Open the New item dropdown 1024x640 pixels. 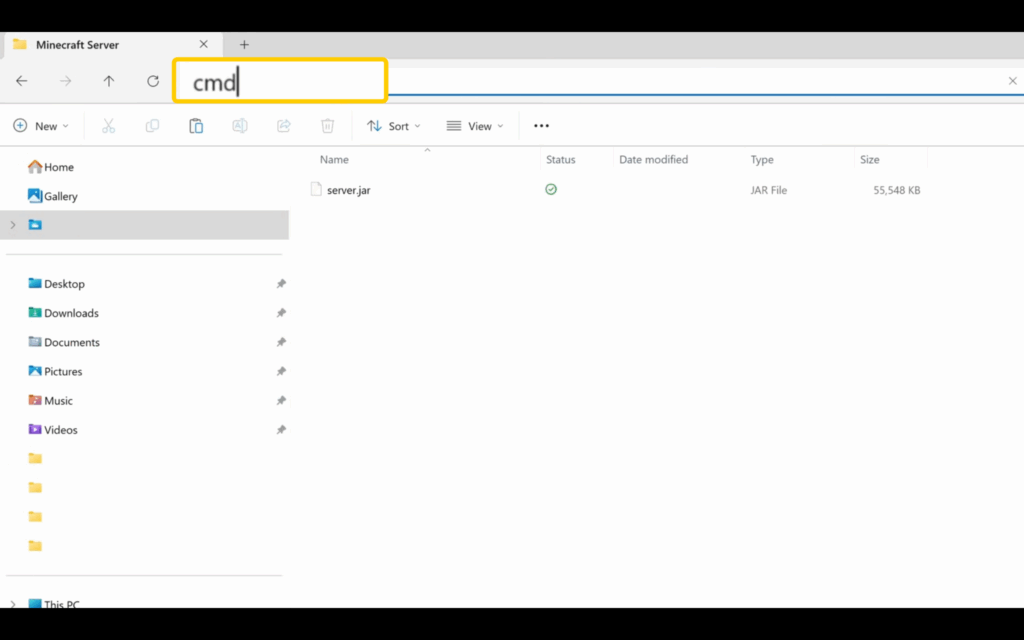click(40, 126)
